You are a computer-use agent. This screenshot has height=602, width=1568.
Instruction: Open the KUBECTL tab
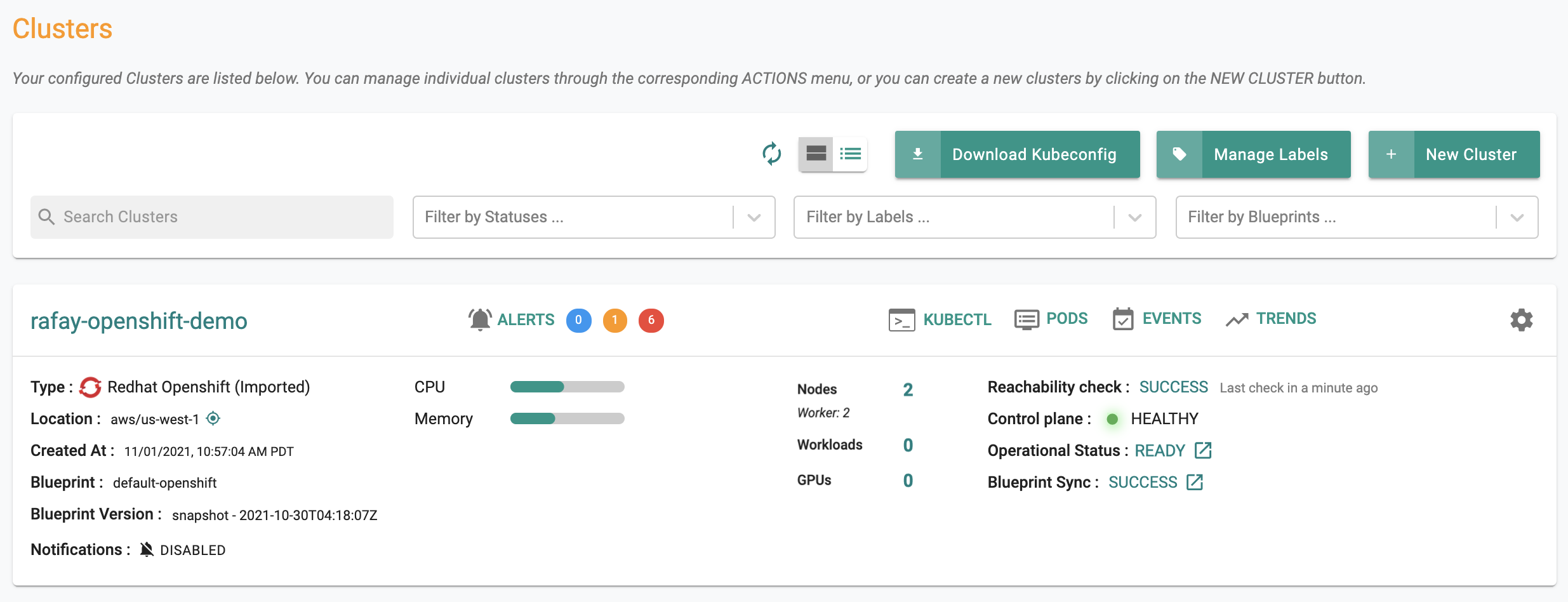[957, 319]
